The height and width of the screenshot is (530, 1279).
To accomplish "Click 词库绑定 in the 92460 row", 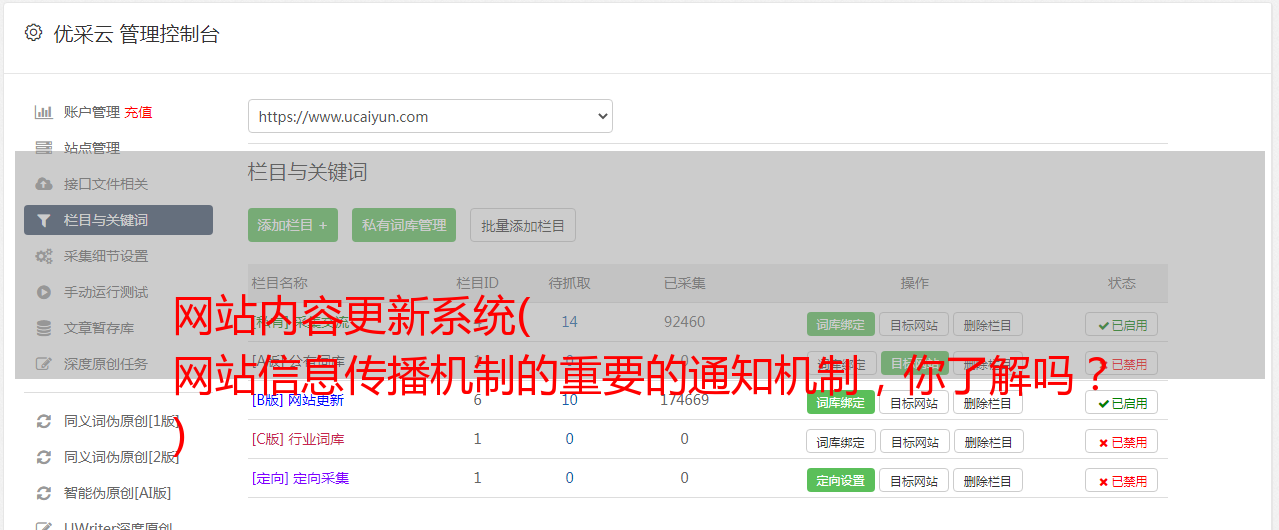I will pos(840,324).
